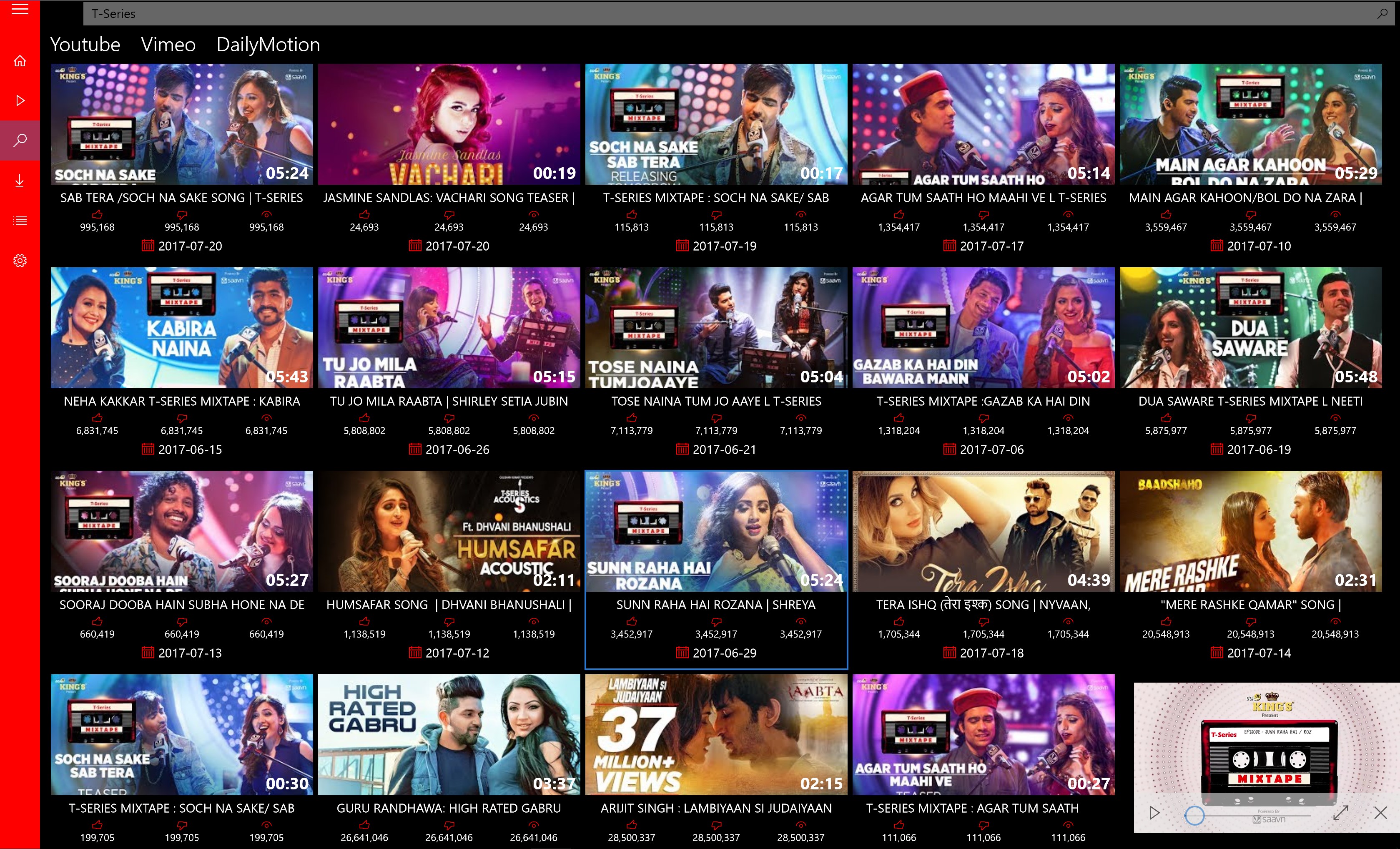Image resolution: width=1400 pixels, height=849 pixels.
Task: Open the Mere Rashke Qamar video thumbnail
Action: pyautogui.click(x=1250, y=531)
